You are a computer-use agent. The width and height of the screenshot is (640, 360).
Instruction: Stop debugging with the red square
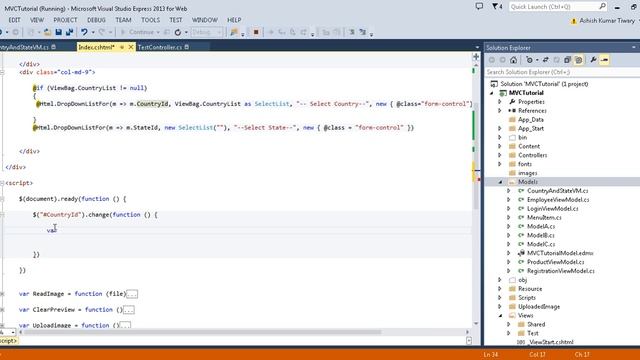[x=256, y=32]
